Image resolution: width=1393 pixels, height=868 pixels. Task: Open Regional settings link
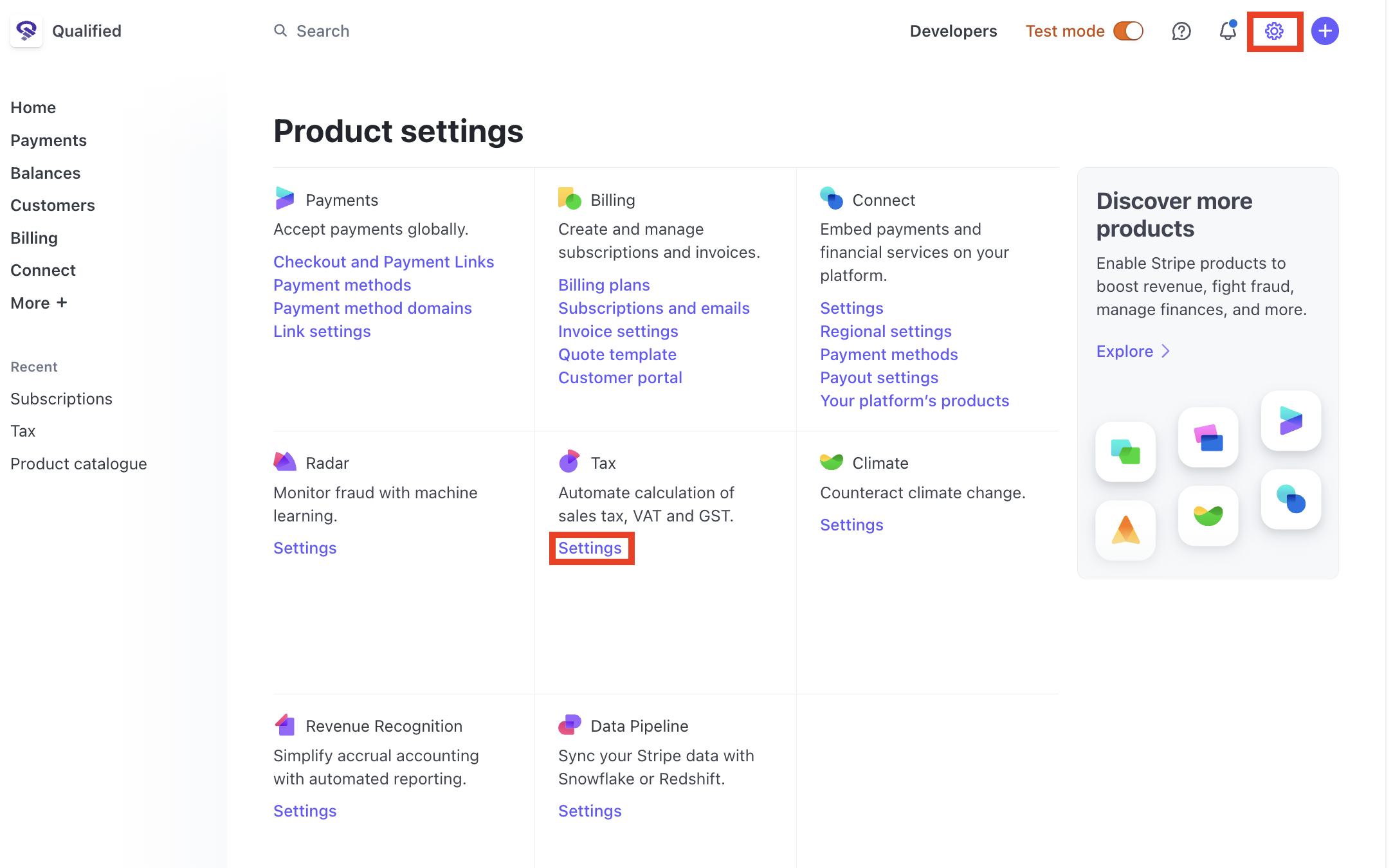point(886,331)
